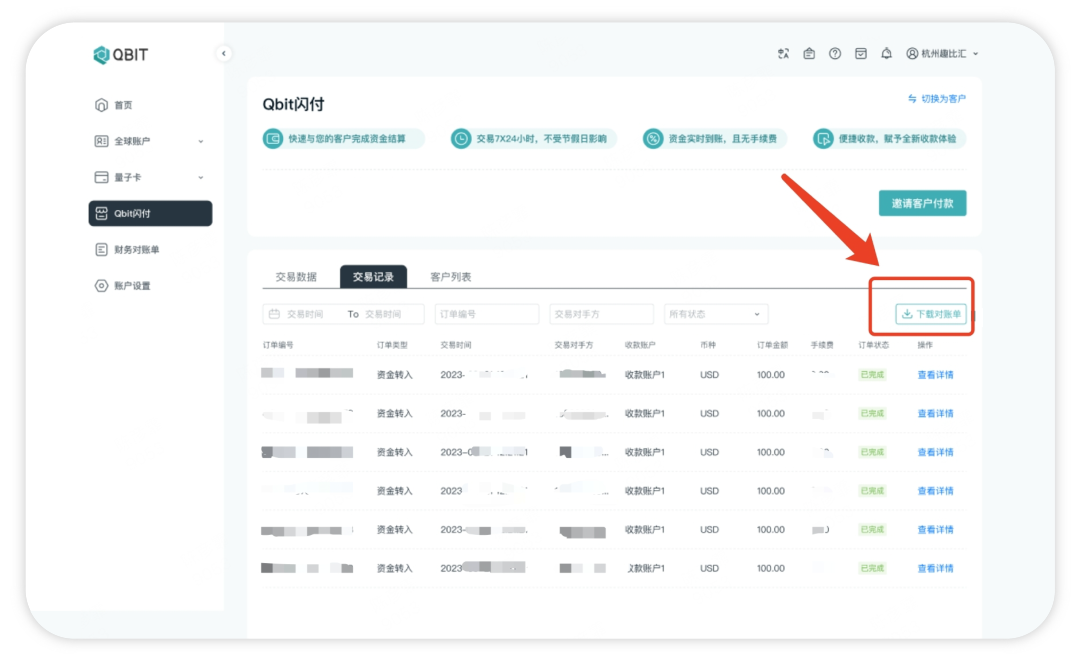The image size is (1080, 662).
Task: Click the icon beside 便捷收款
Action: tap(823, 139)
